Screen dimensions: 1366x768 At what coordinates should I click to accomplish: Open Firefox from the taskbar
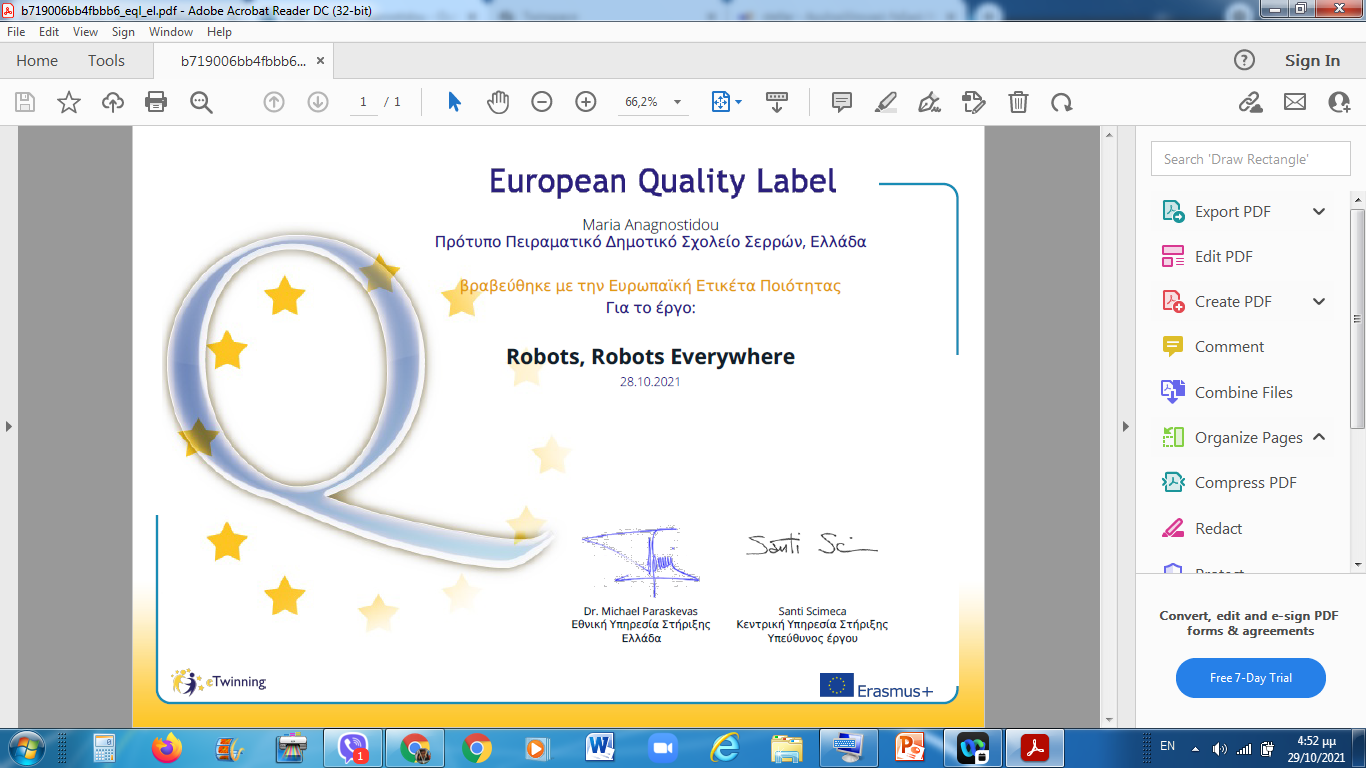click(167, 748)
